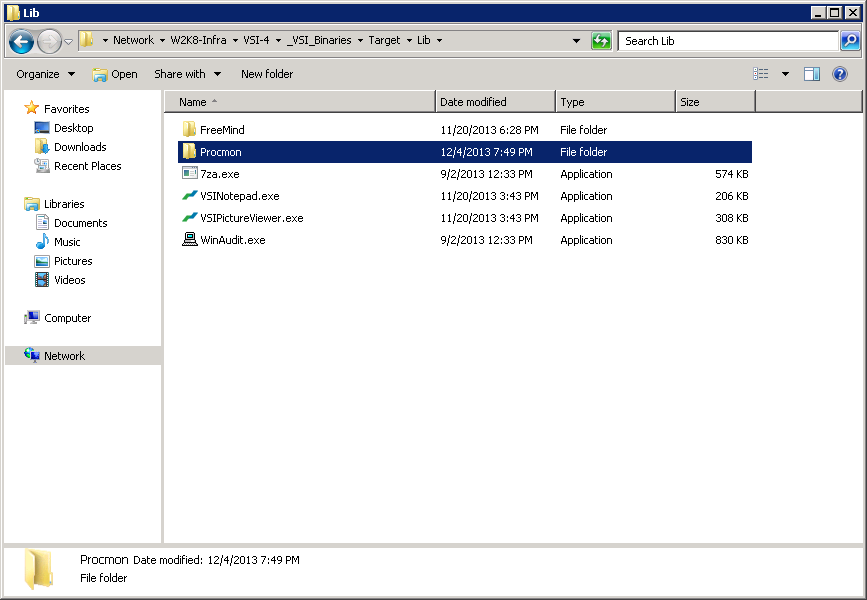This screenshot has height=600, width=867.
Task: Open the Share with menu
Action: (x=187, y=74)
